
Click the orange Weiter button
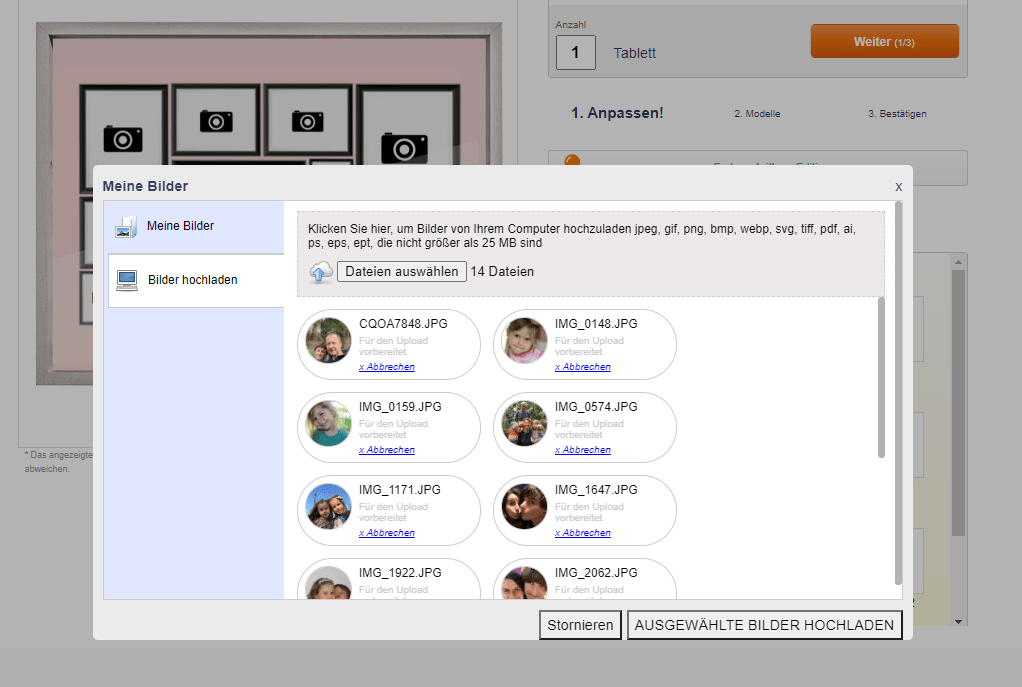884,42
